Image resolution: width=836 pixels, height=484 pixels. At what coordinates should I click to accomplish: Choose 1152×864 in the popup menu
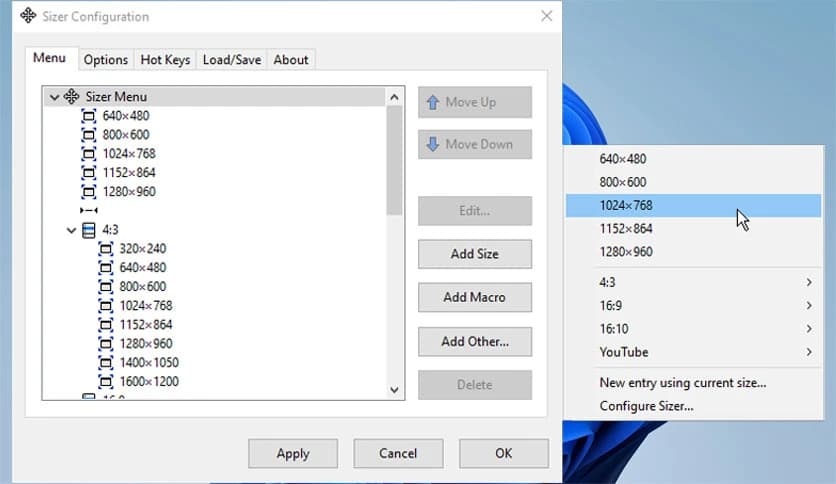(693, 229)
